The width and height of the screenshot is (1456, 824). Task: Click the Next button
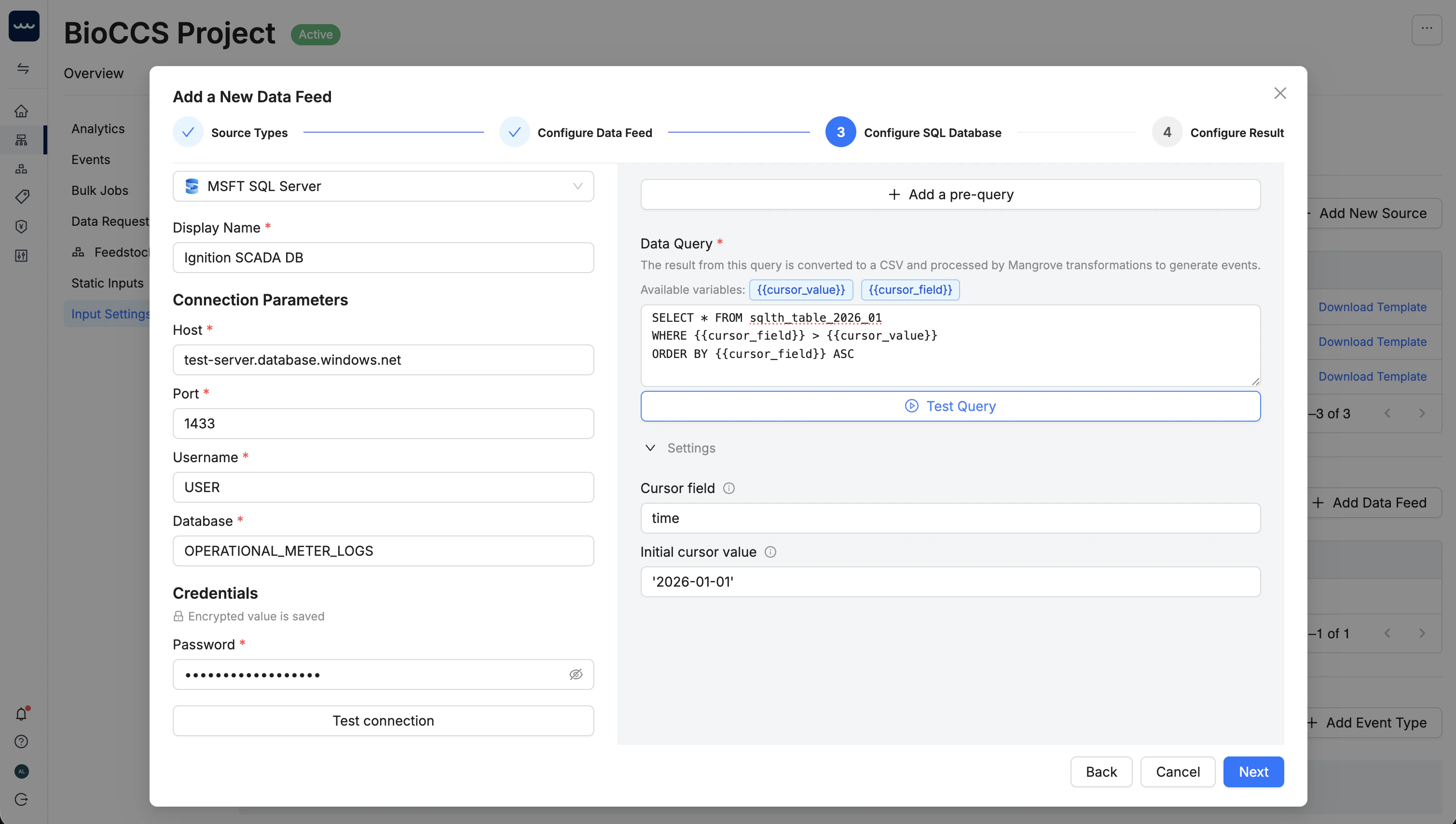(x=1253, y=771)
